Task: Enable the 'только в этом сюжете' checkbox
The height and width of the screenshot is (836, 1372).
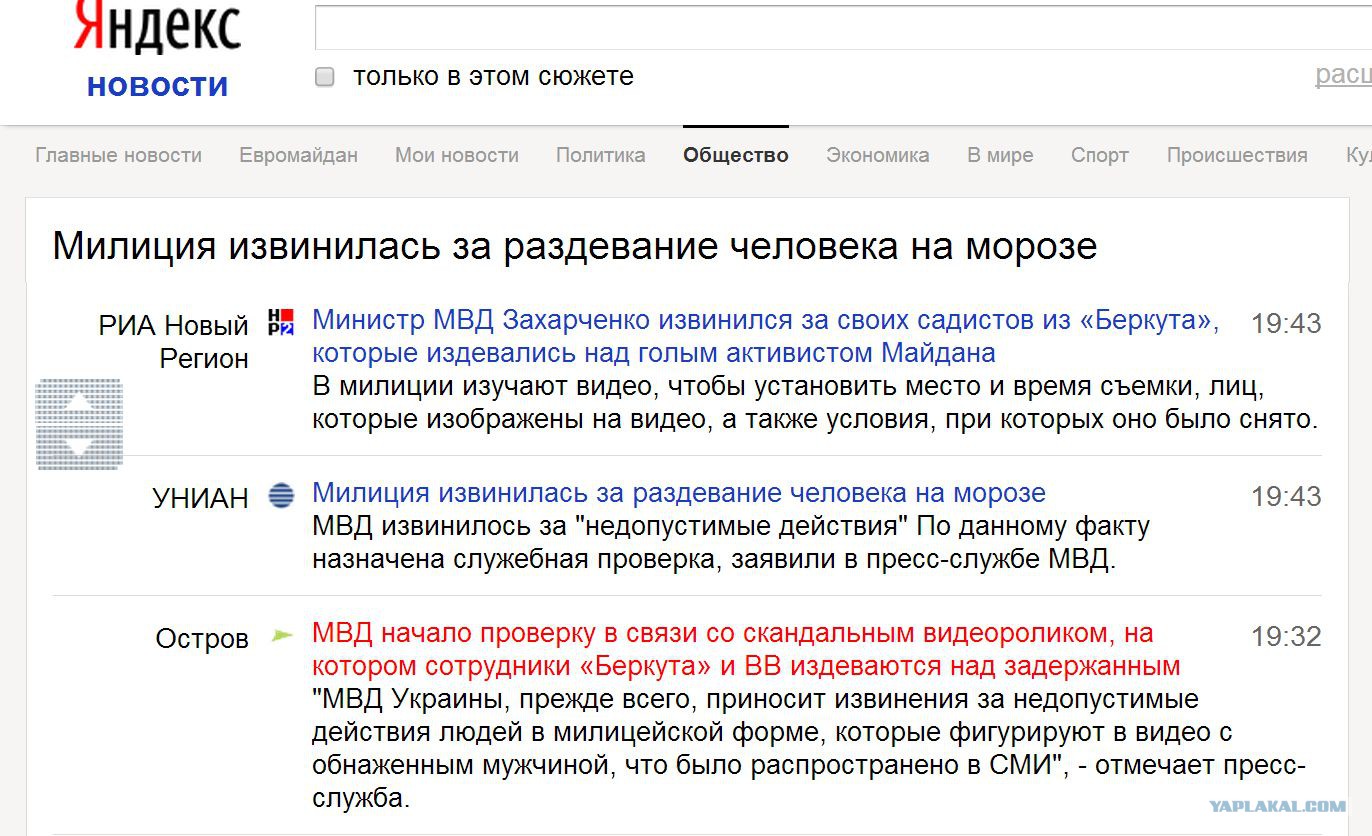Action: [324, 77]
